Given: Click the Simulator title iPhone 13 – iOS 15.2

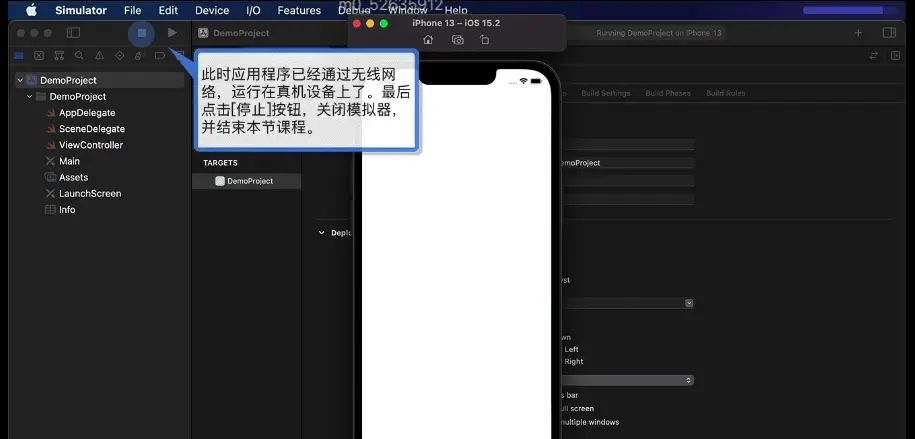Looking at the screenshot, I should (456, 23).
